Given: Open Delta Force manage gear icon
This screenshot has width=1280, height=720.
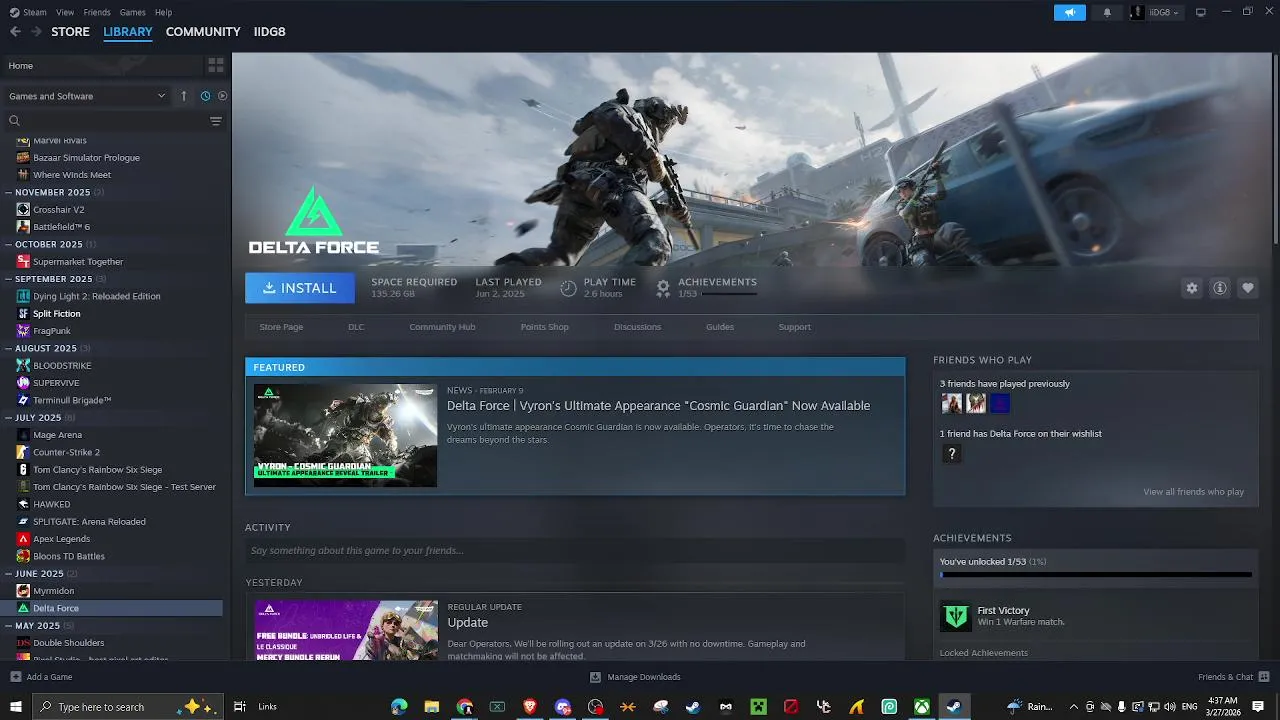Looking at the screenshot, I should [x=1191, y=288].
